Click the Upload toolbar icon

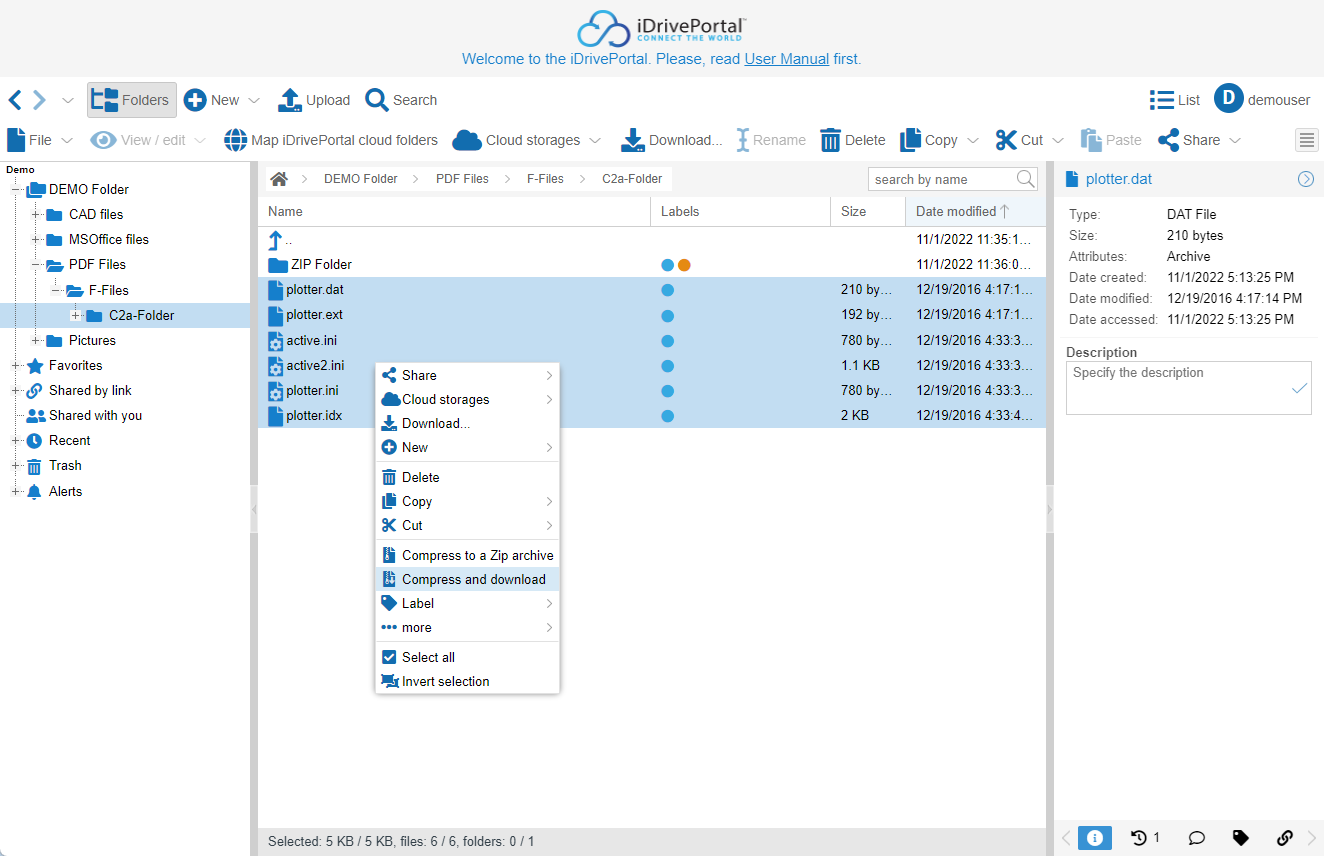[290, 100]
